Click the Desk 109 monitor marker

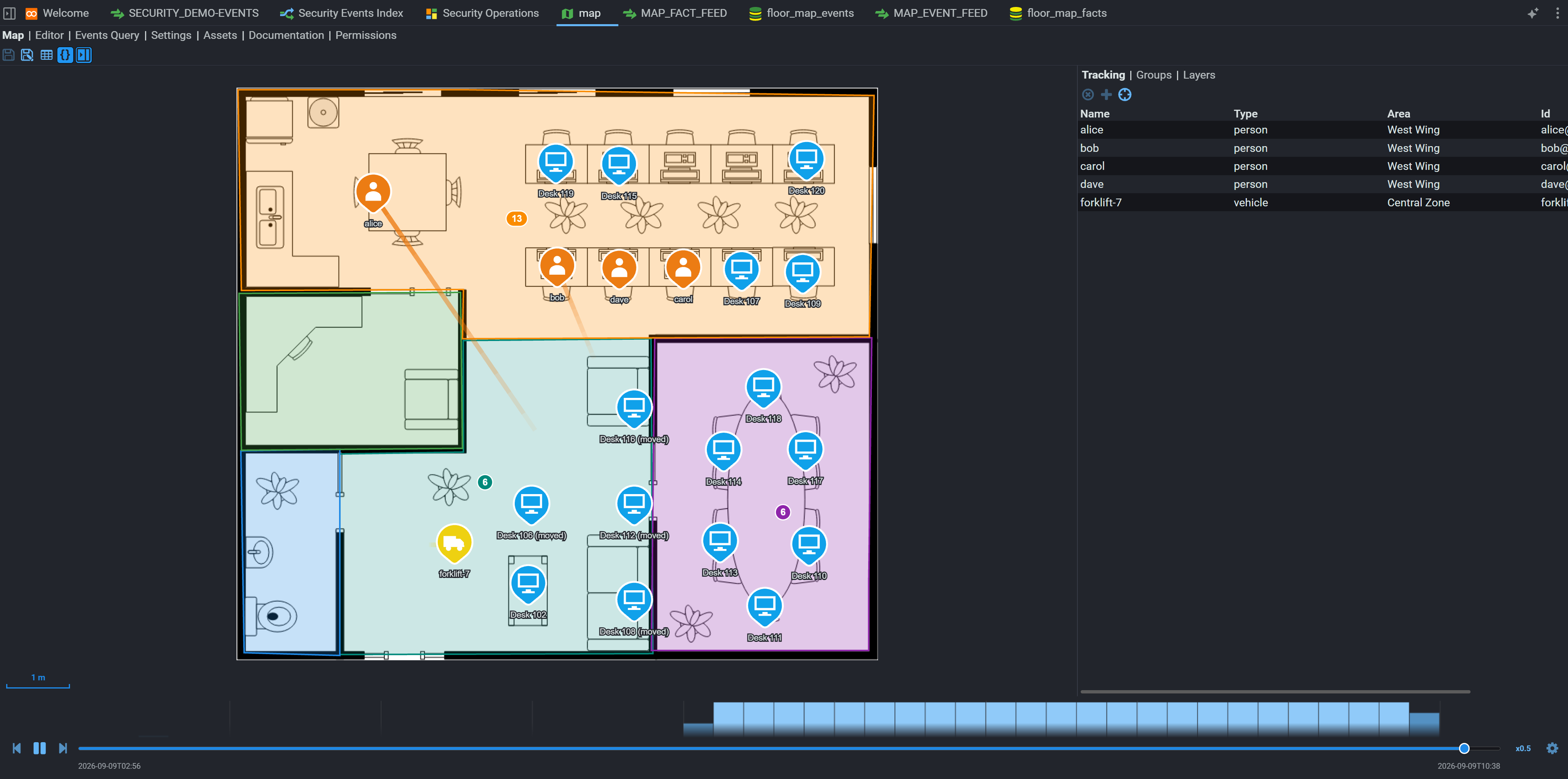click(x=802, y=273)
